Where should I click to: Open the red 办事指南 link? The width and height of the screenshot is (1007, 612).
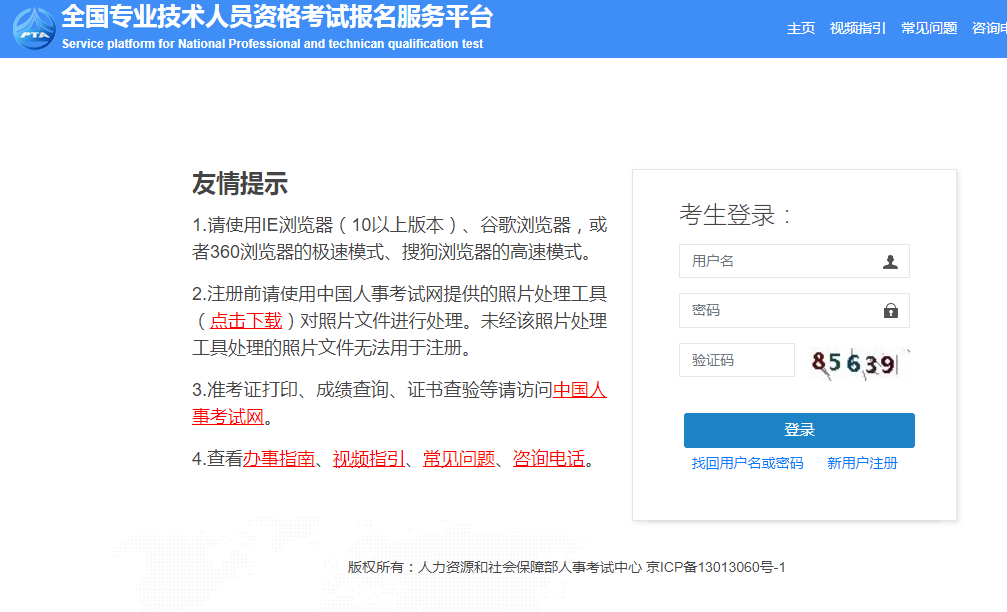(x=279, y=459)
